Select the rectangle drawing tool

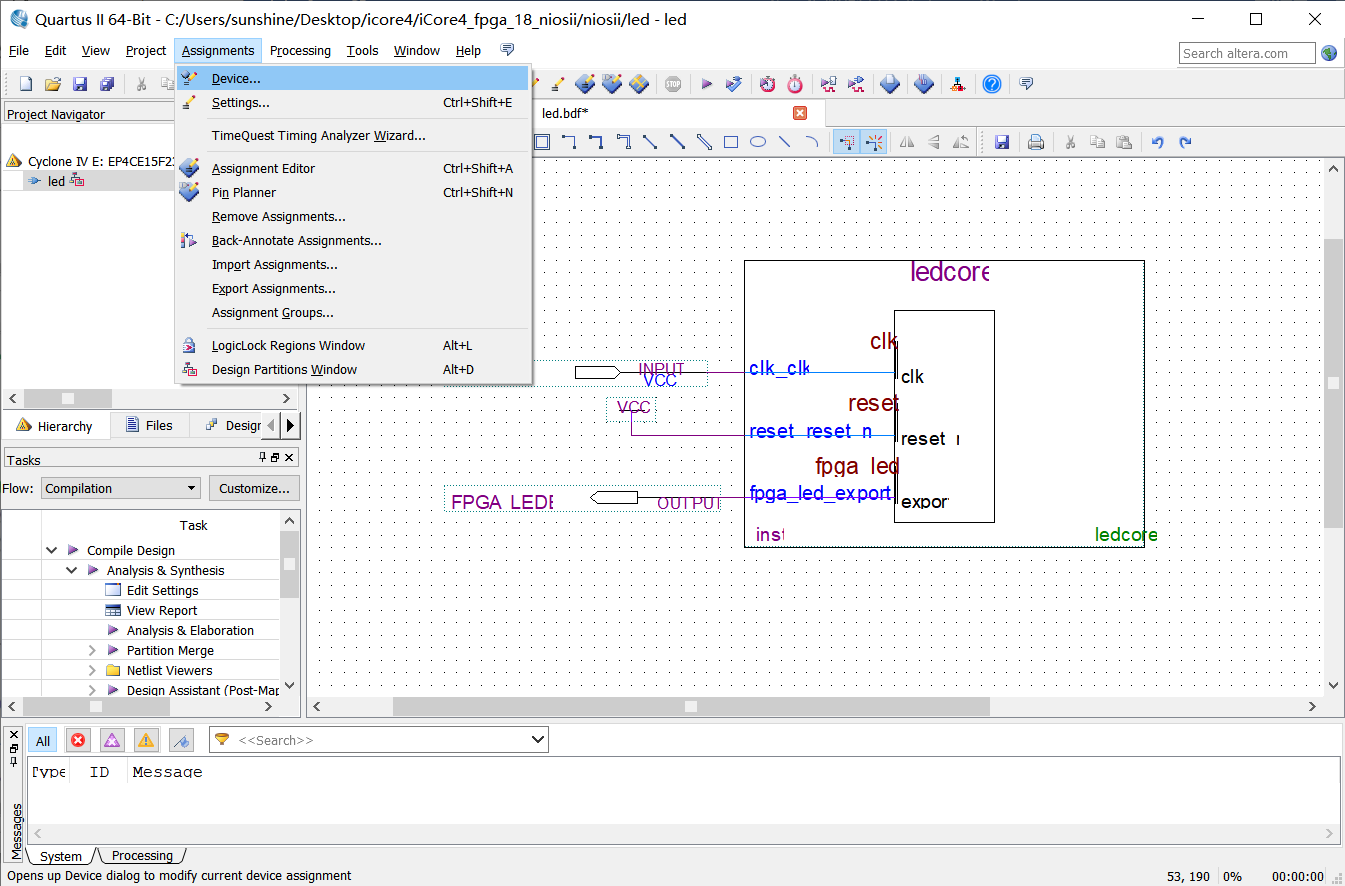pyautogui.click(x=731, y=142)
